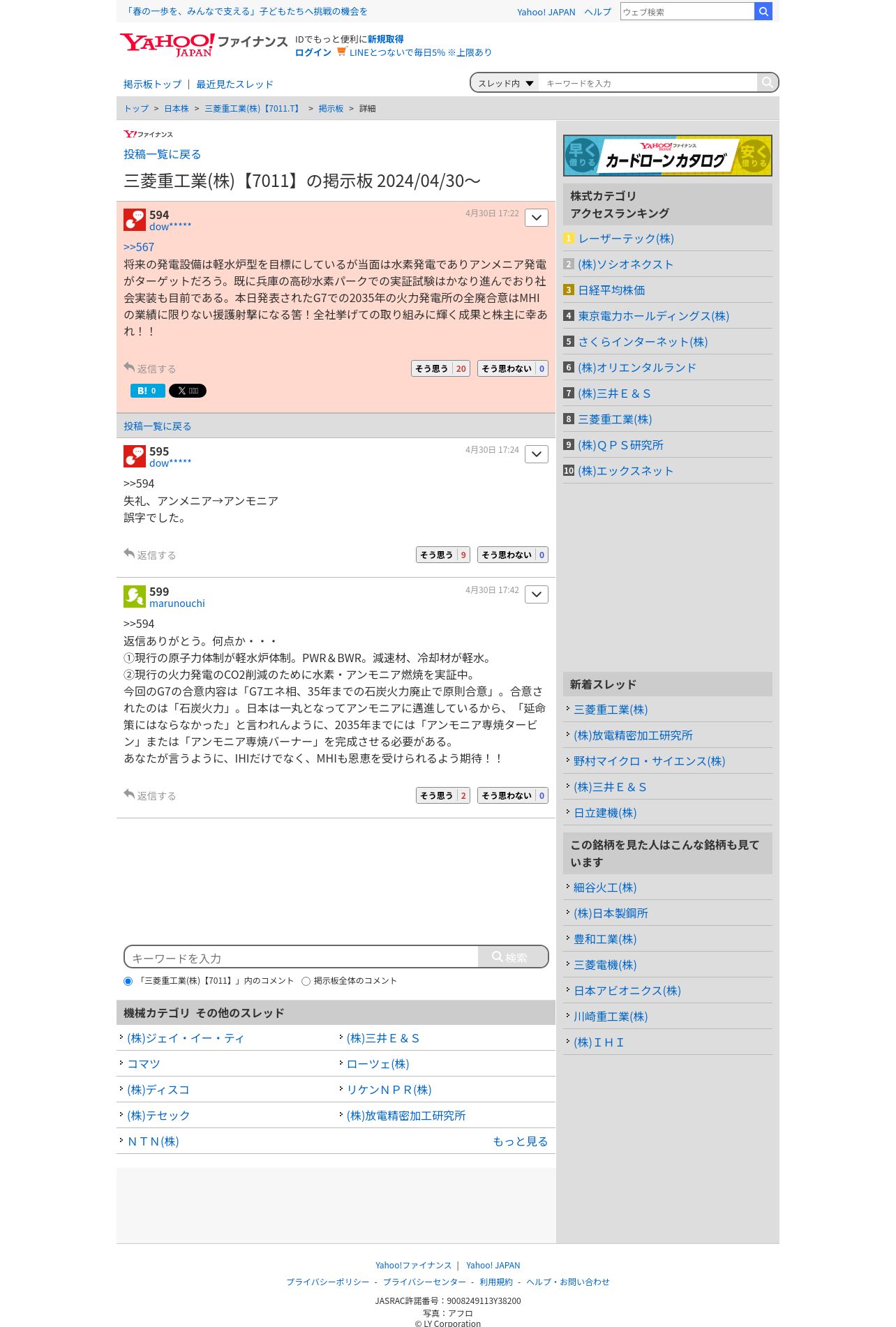Open 東京電力ホールディングス(株) ranking link
Image resolution: width=896 pixels, height=1327 pixels.
tap(653, 316)
